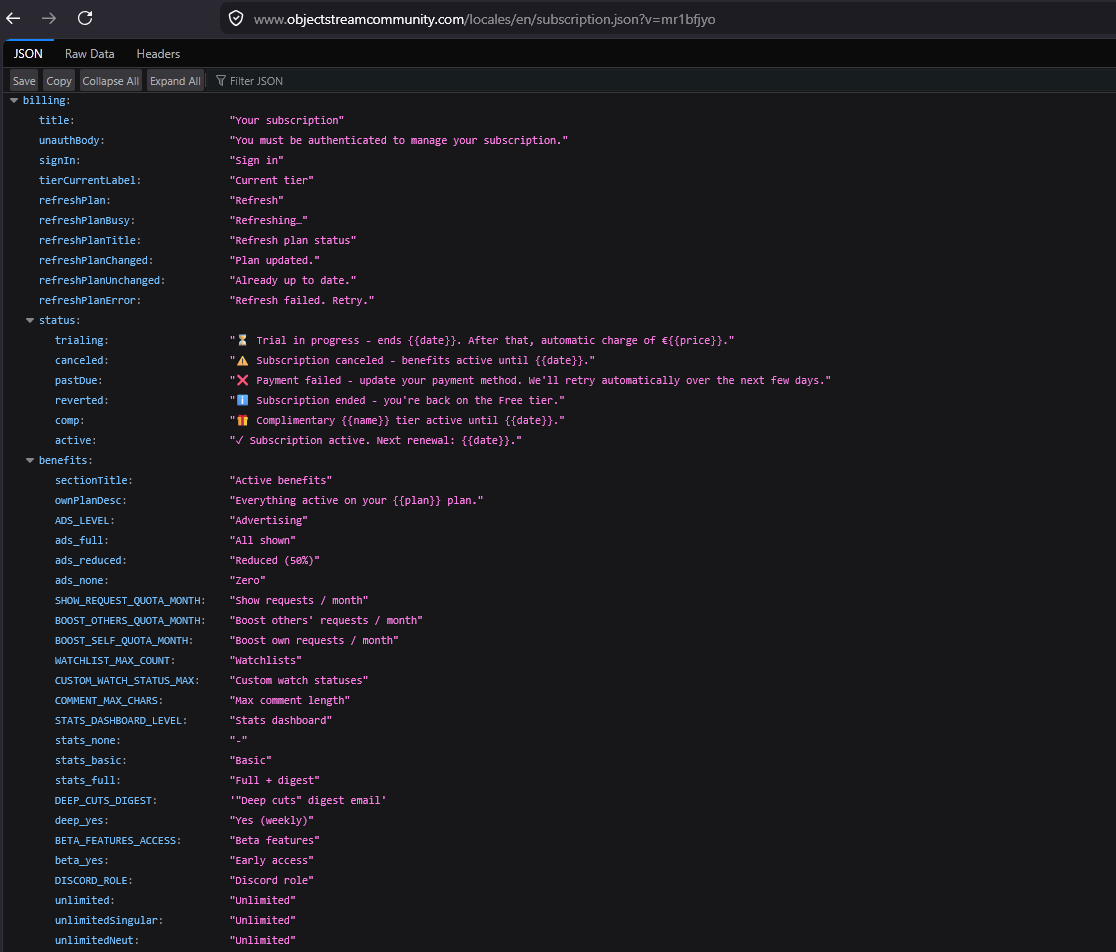Save the JSON with the Save button
The width and height of the screenshot is (1116, 952).
coord(24,81)
